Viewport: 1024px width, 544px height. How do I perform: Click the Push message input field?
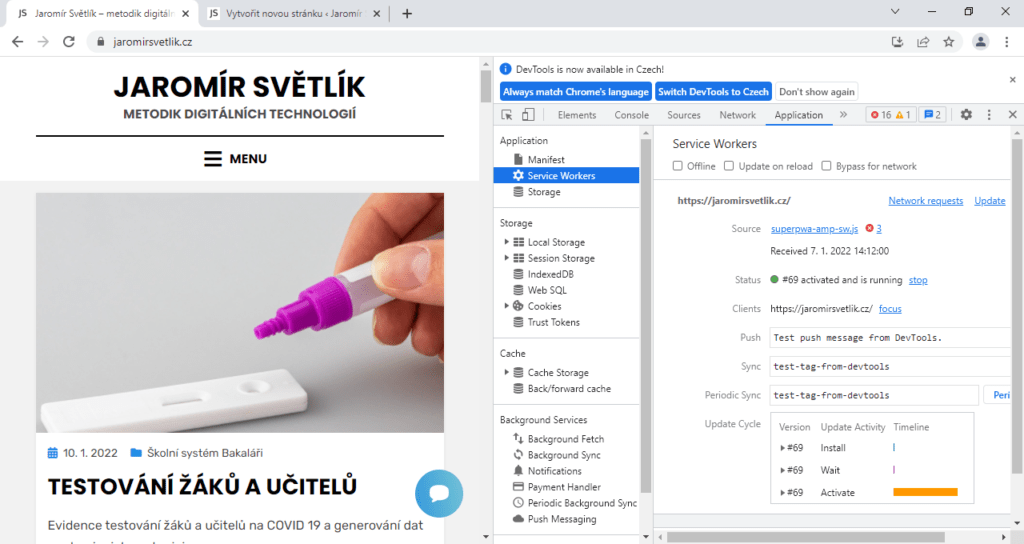point(890,338)
